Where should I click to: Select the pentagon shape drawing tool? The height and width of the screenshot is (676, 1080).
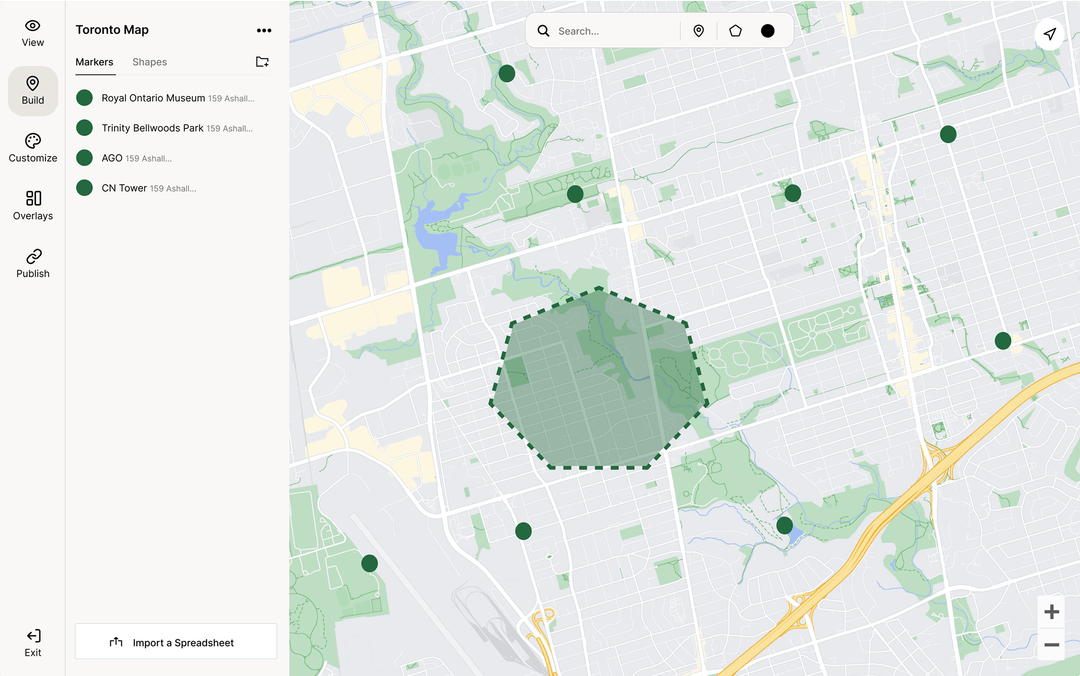735,31
